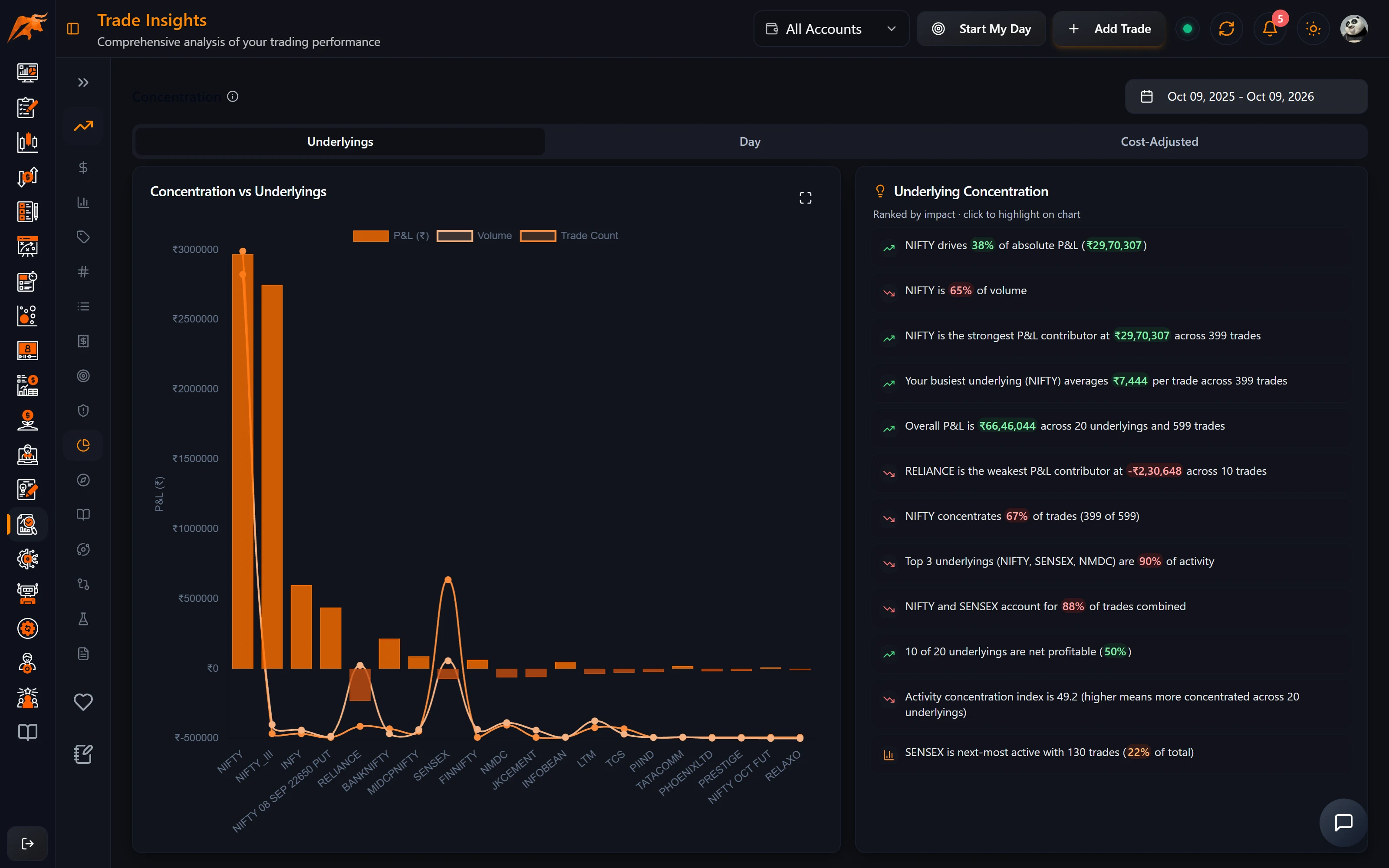Image resolution: width=1389 pixels, height=868 pixels.
Task: Click the Concentration info icon
Action: 233,96
